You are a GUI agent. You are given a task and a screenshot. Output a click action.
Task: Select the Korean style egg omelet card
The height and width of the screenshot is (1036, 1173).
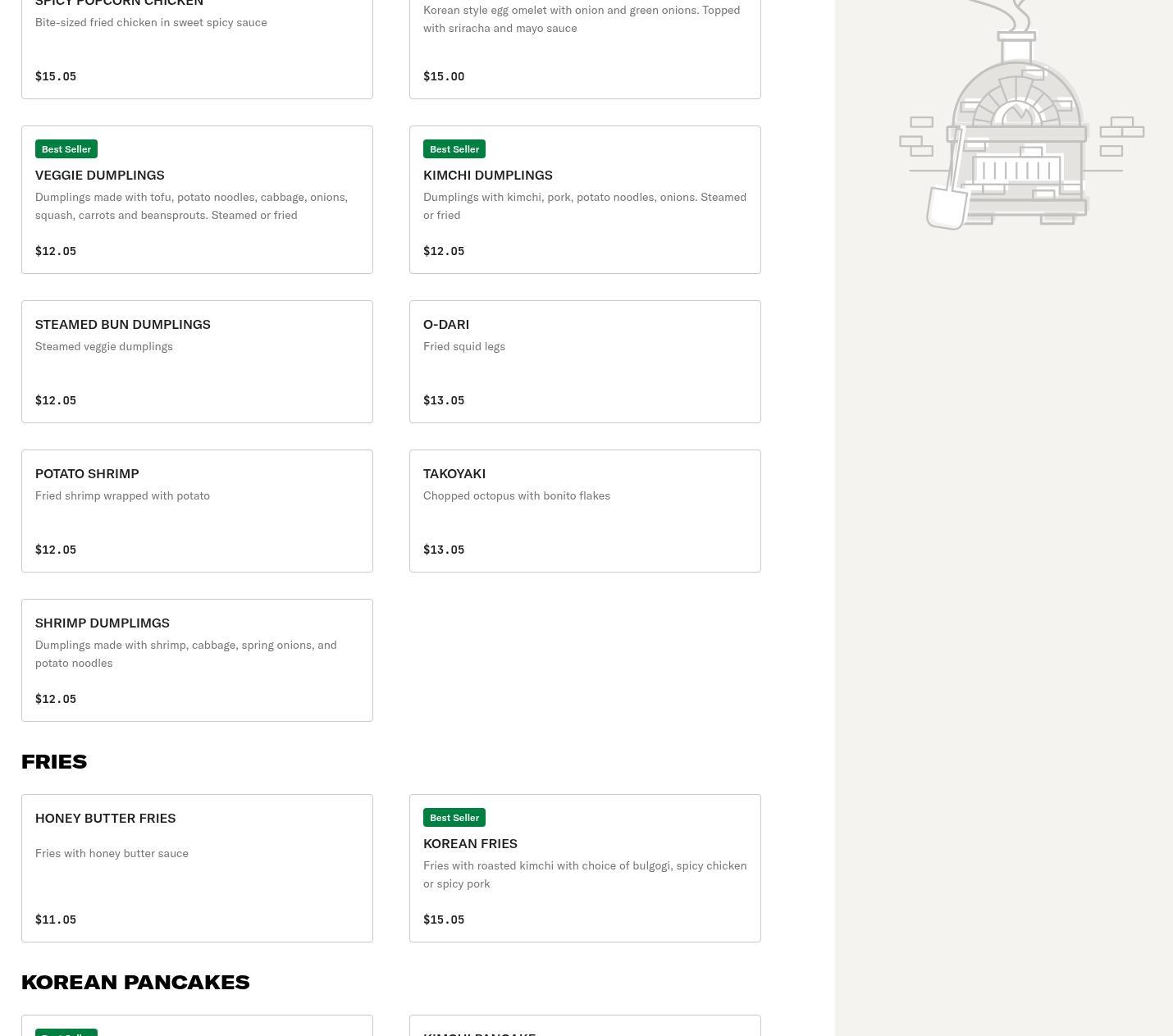point(584,45)
